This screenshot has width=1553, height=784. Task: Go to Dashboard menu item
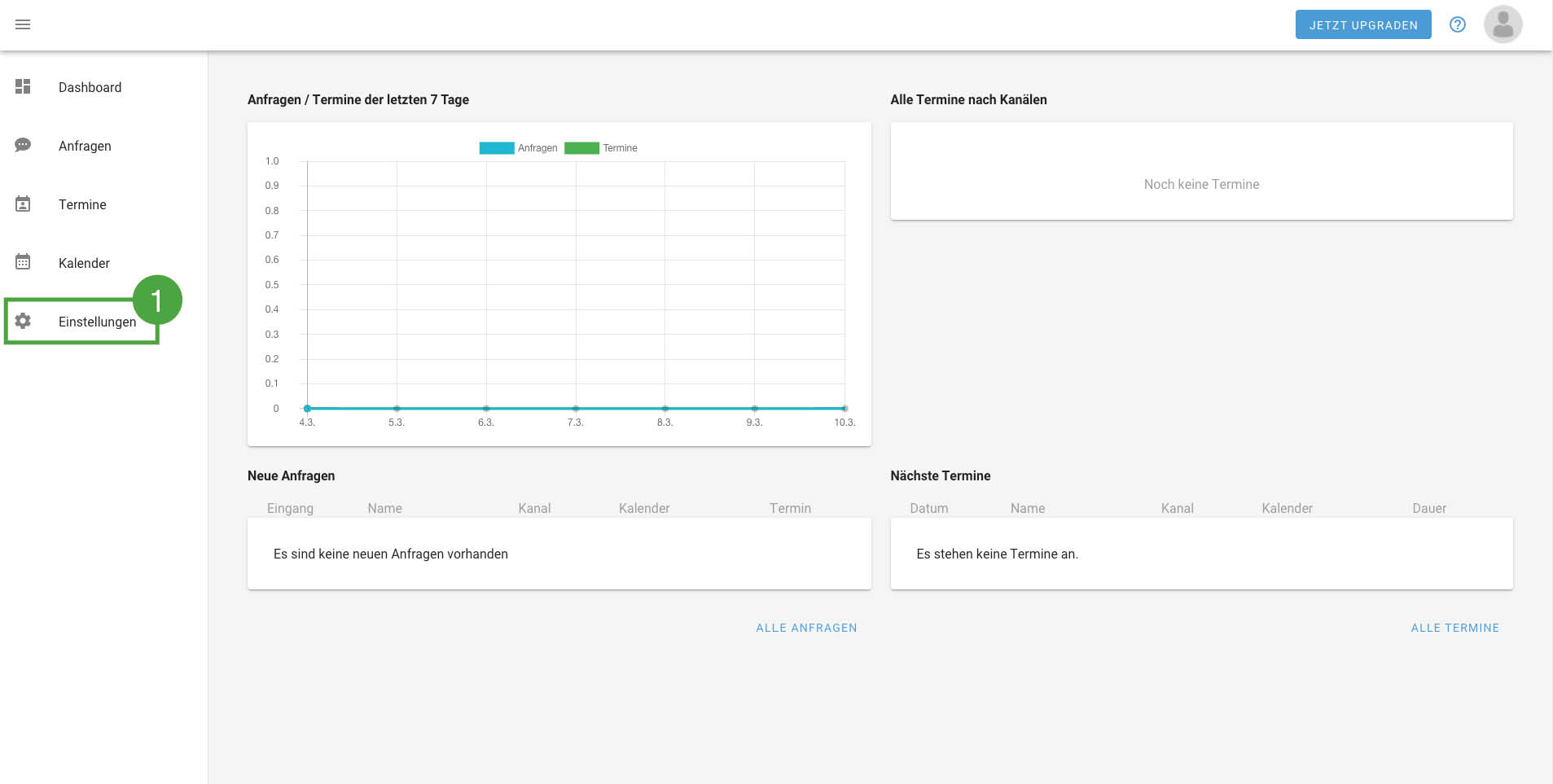pyautogui.click(x=90, y=87)
